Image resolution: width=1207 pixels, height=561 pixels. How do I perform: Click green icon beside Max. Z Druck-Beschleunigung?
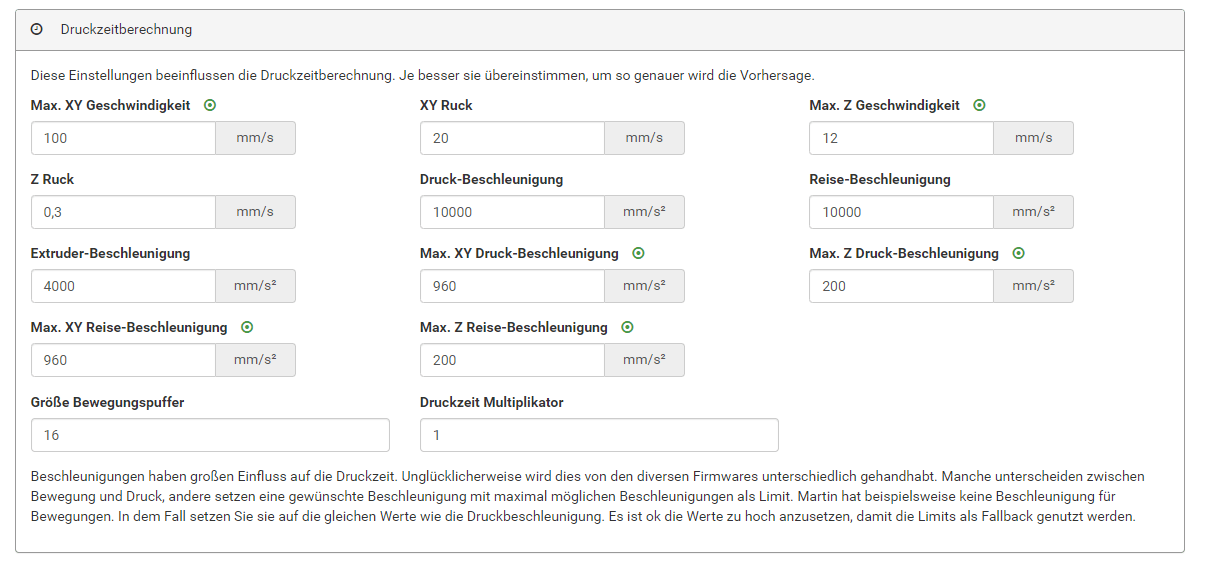1018,253
